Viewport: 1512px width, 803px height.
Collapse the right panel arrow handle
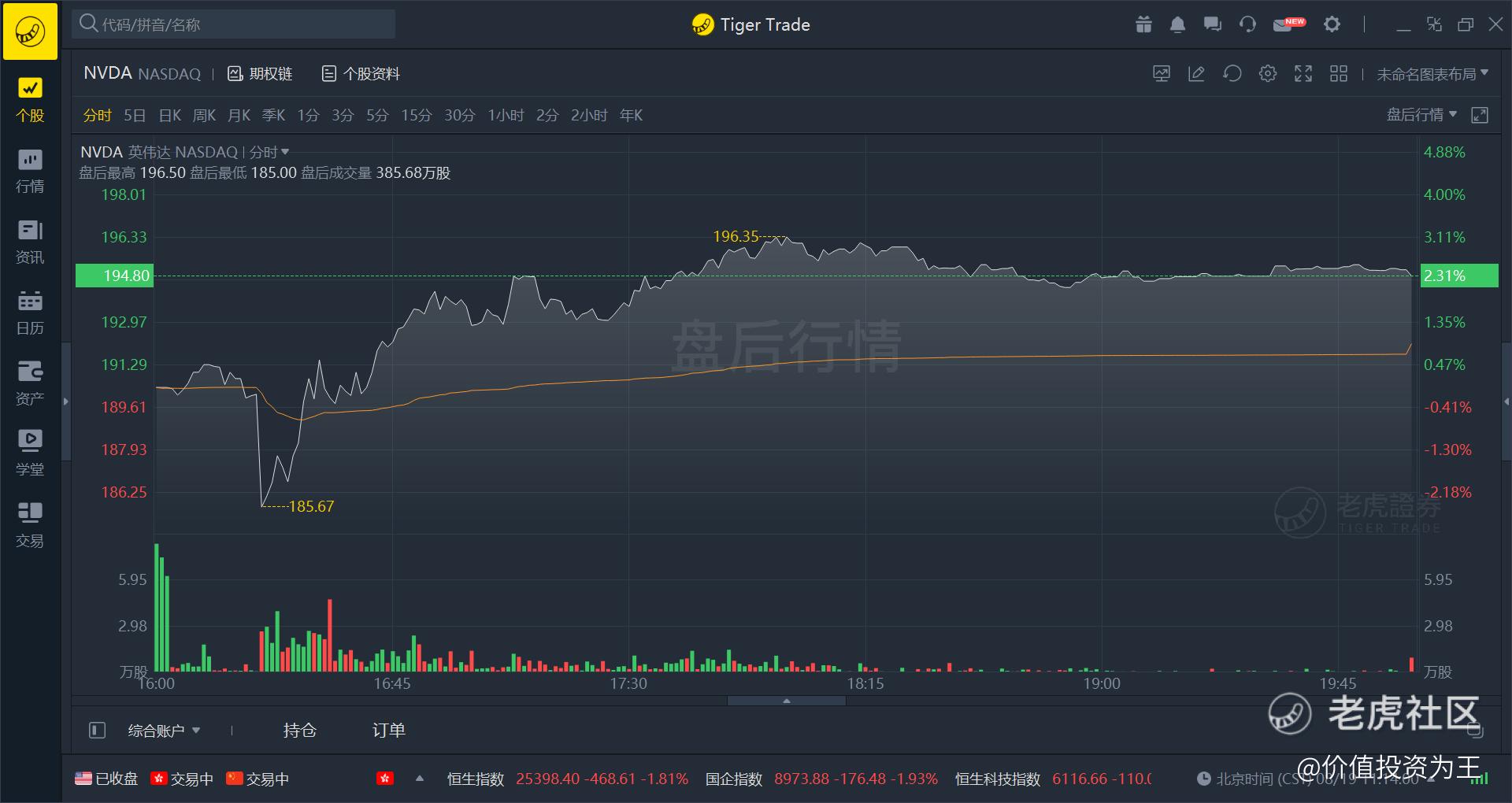click(1506, 401)
